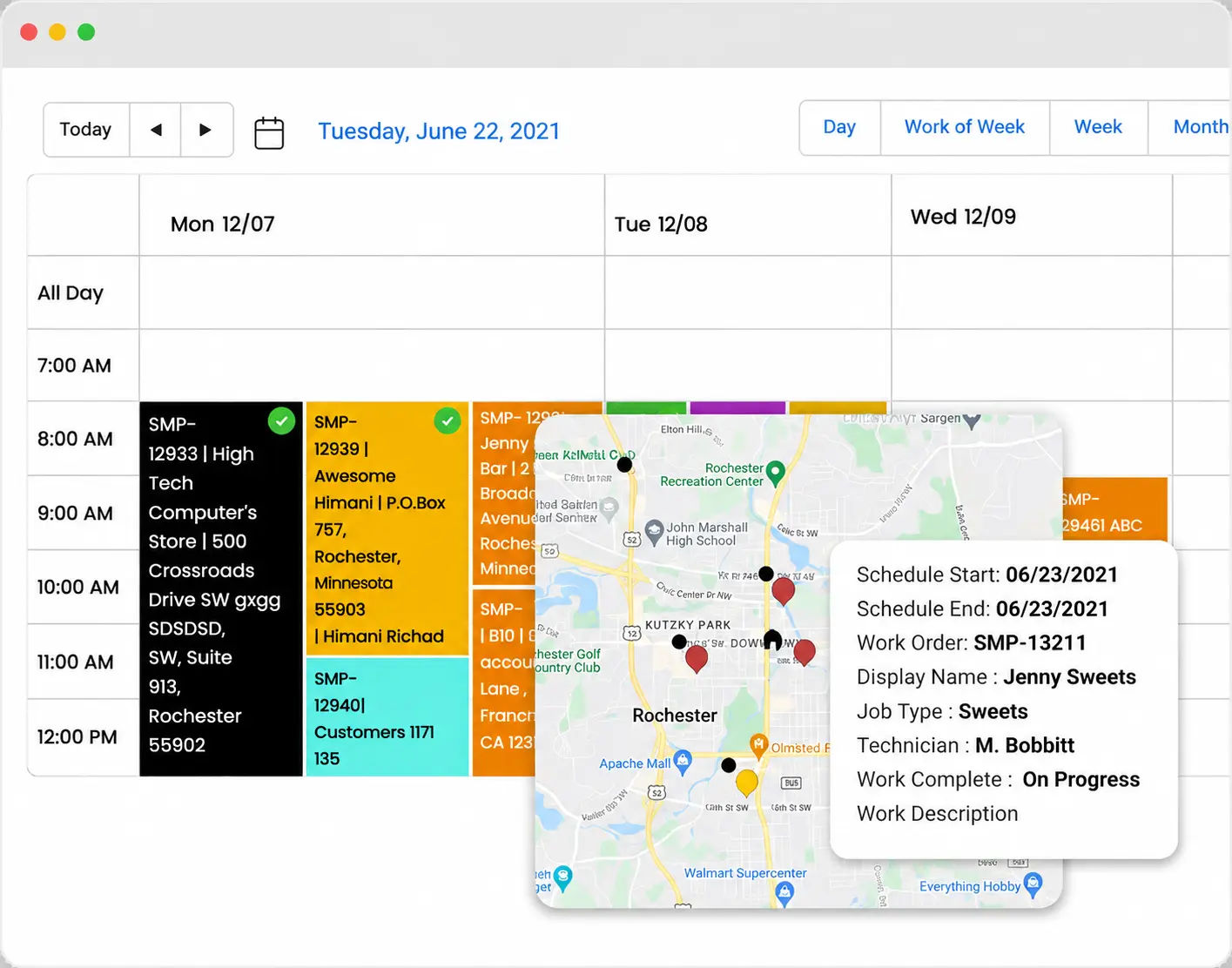1232x968 pixels.
Task: Select the Apache Mall shopping marker
Action: pos(683,762)
